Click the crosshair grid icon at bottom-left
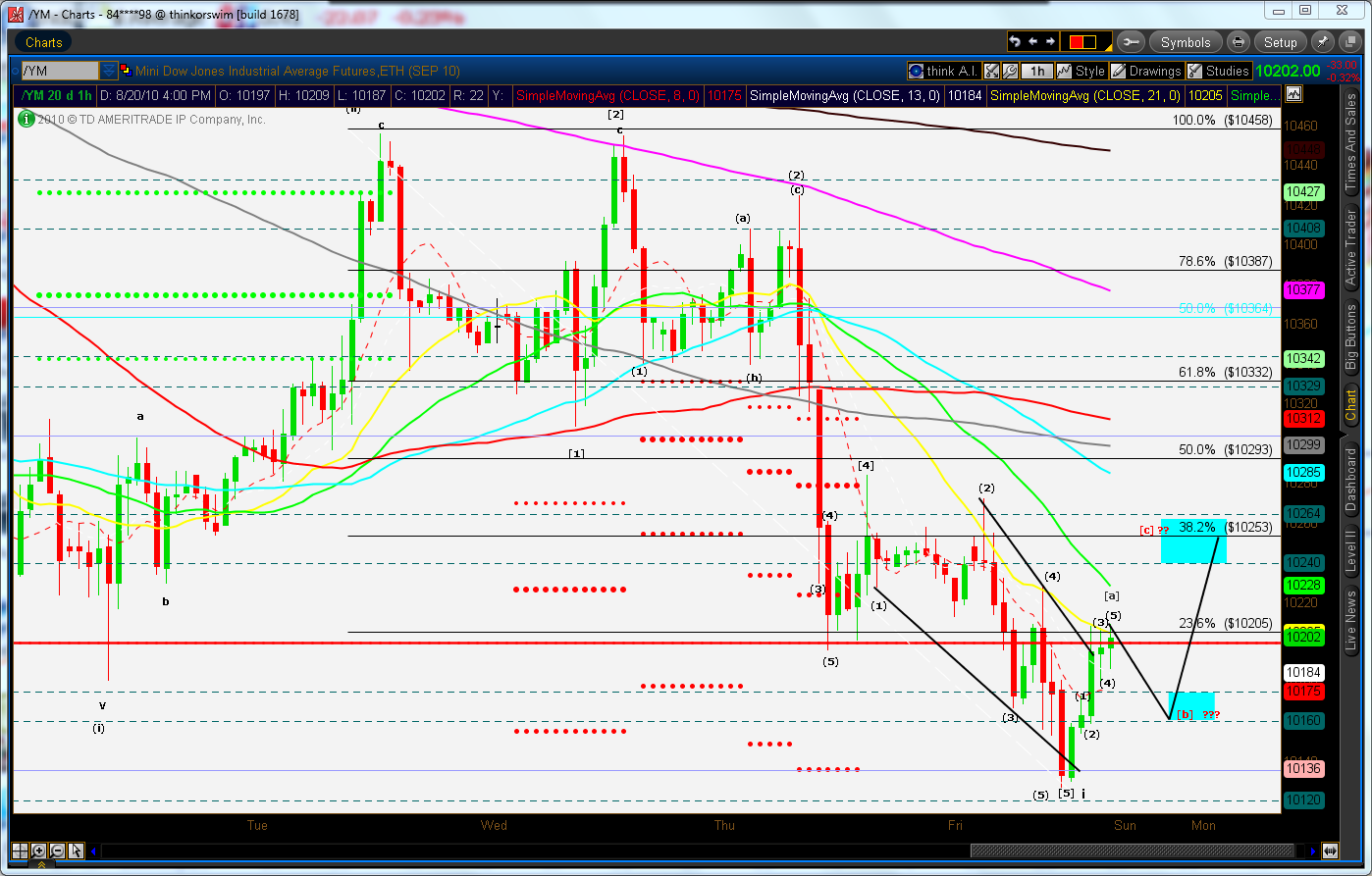 (x=21, y=850)
